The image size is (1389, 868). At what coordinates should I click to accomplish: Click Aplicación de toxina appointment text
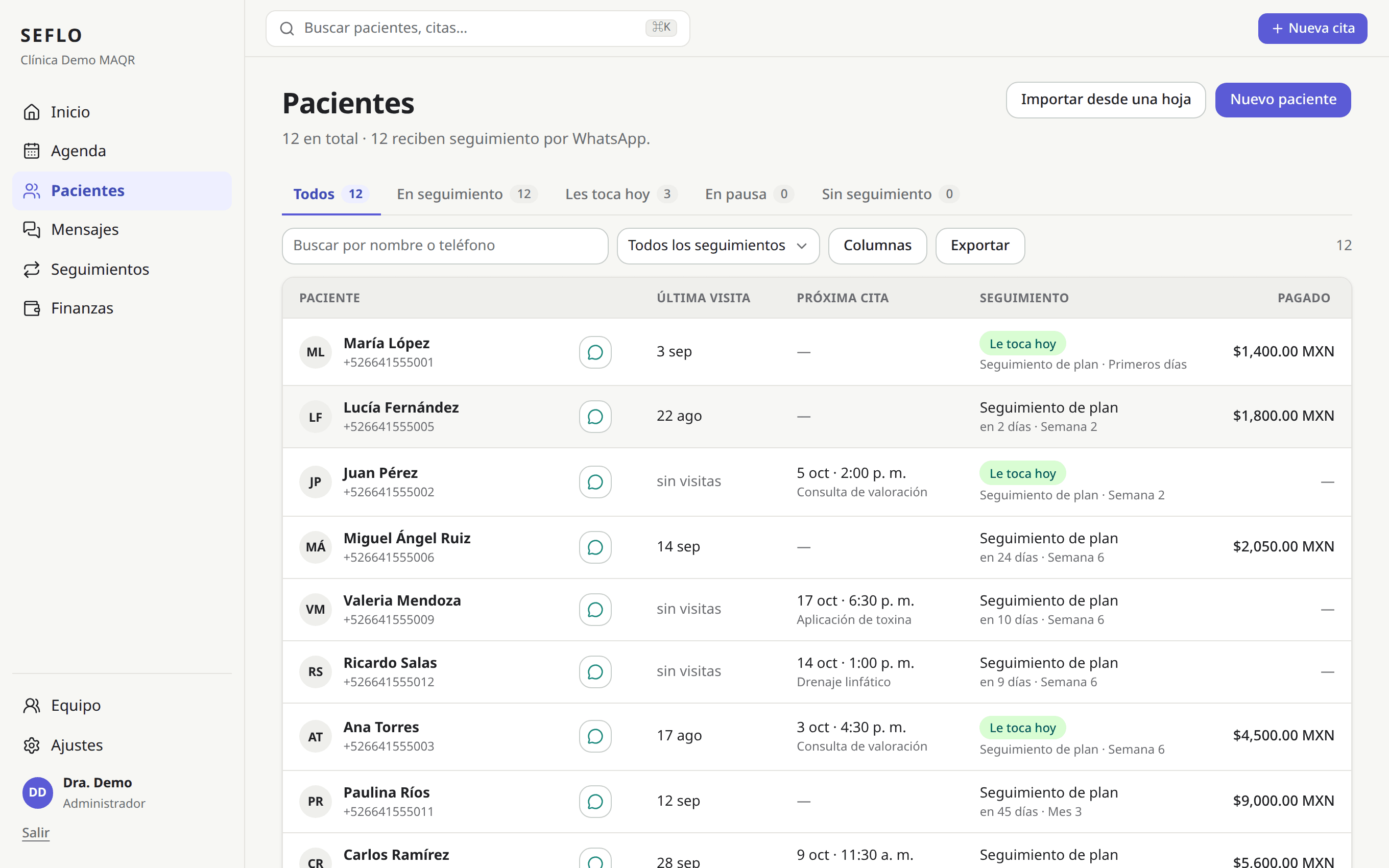click(853, 620)
